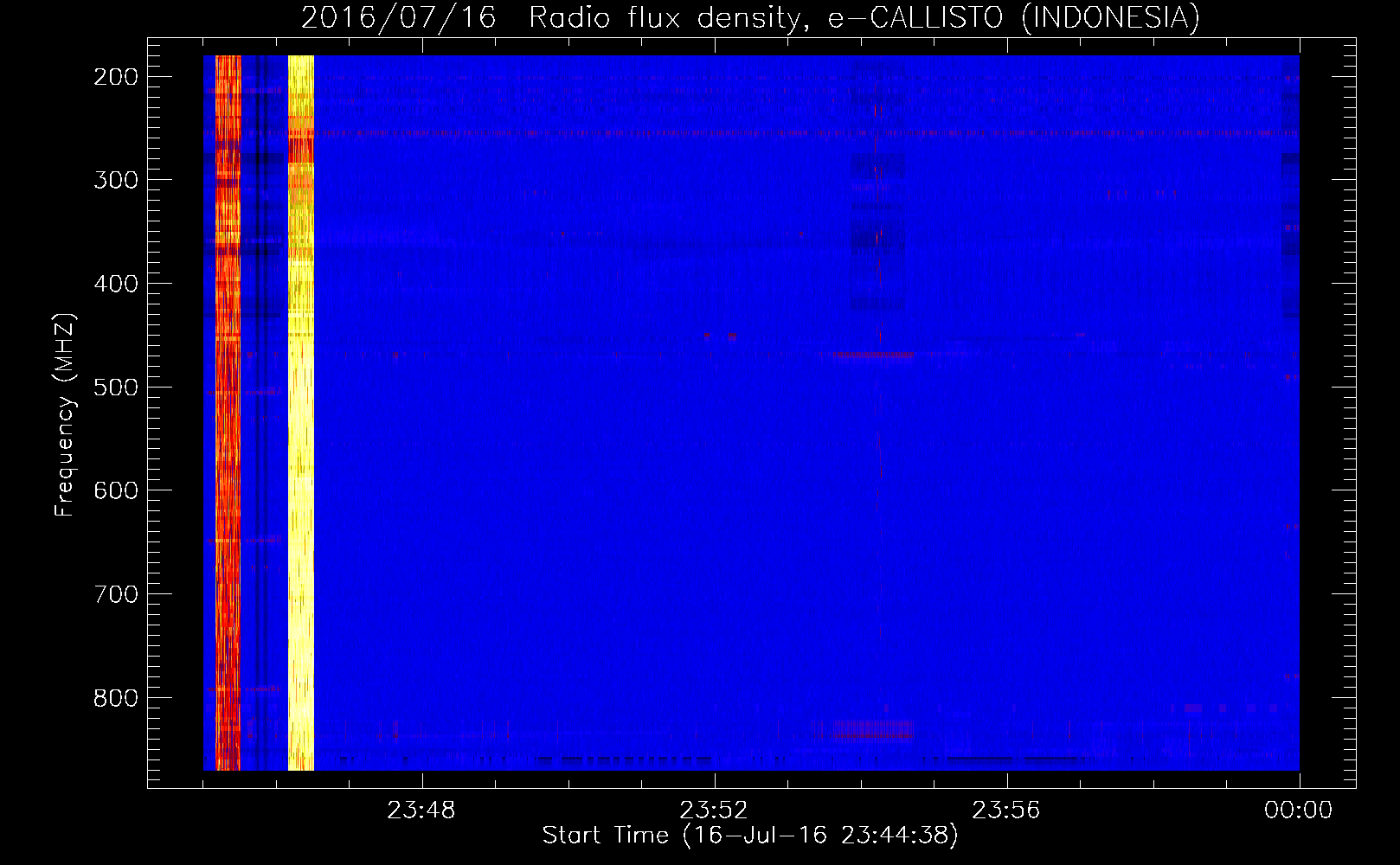Click the 400 frequency tick label
This screenshot has height=865, width=1400.
(116, 284)
